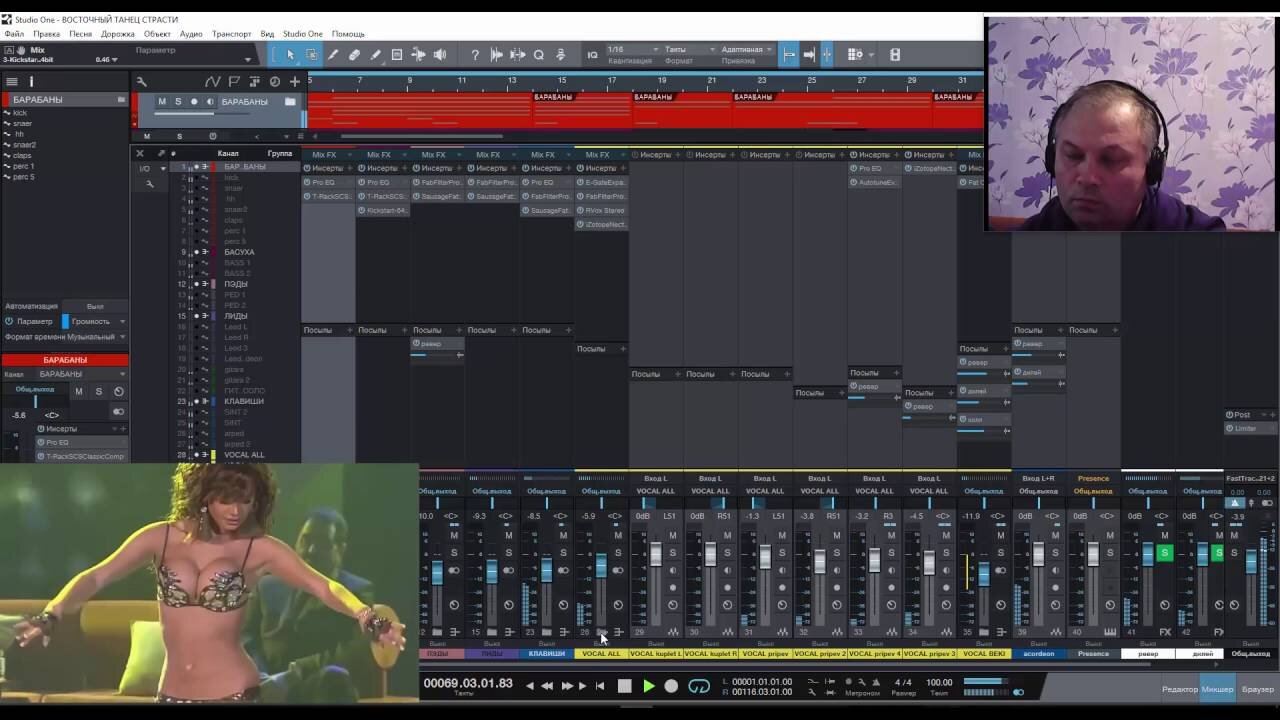Close the mixer console X icon
This screenshot has width=1280, height=720.
139,153
